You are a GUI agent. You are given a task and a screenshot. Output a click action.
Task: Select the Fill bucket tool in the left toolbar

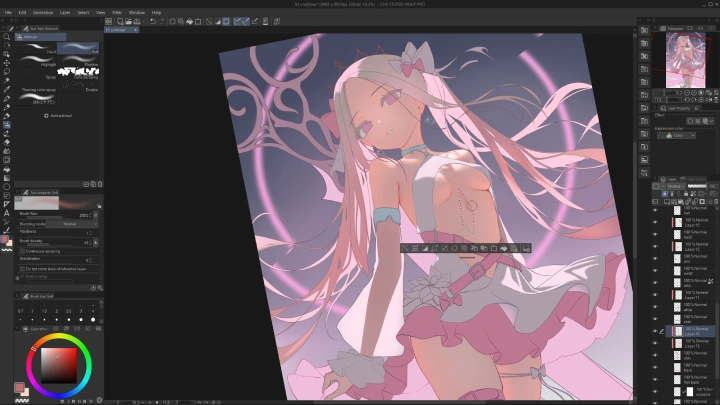tap(6, 169)
